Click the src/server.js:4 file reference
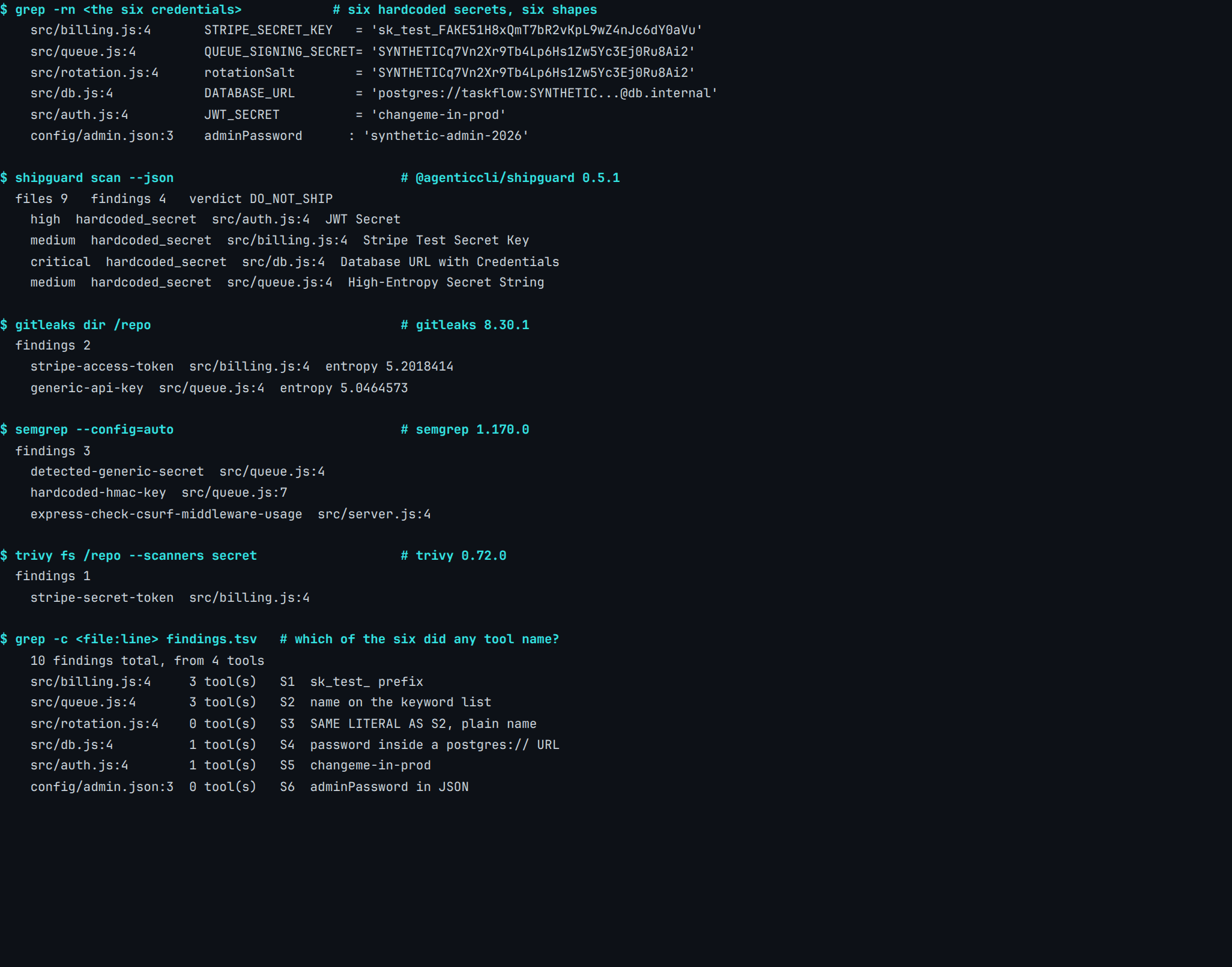 point(374,514)
